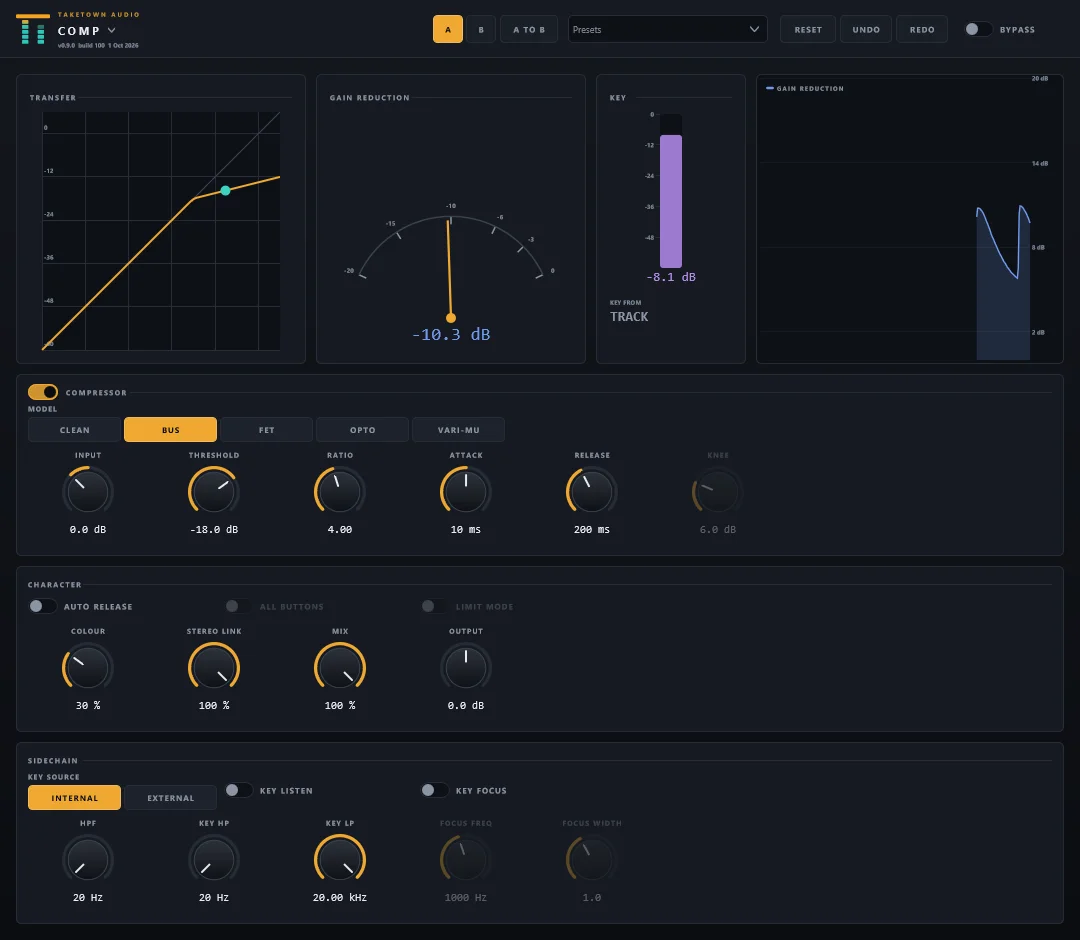Select preset slot A

pyautogui.click(x=448, y=30)
